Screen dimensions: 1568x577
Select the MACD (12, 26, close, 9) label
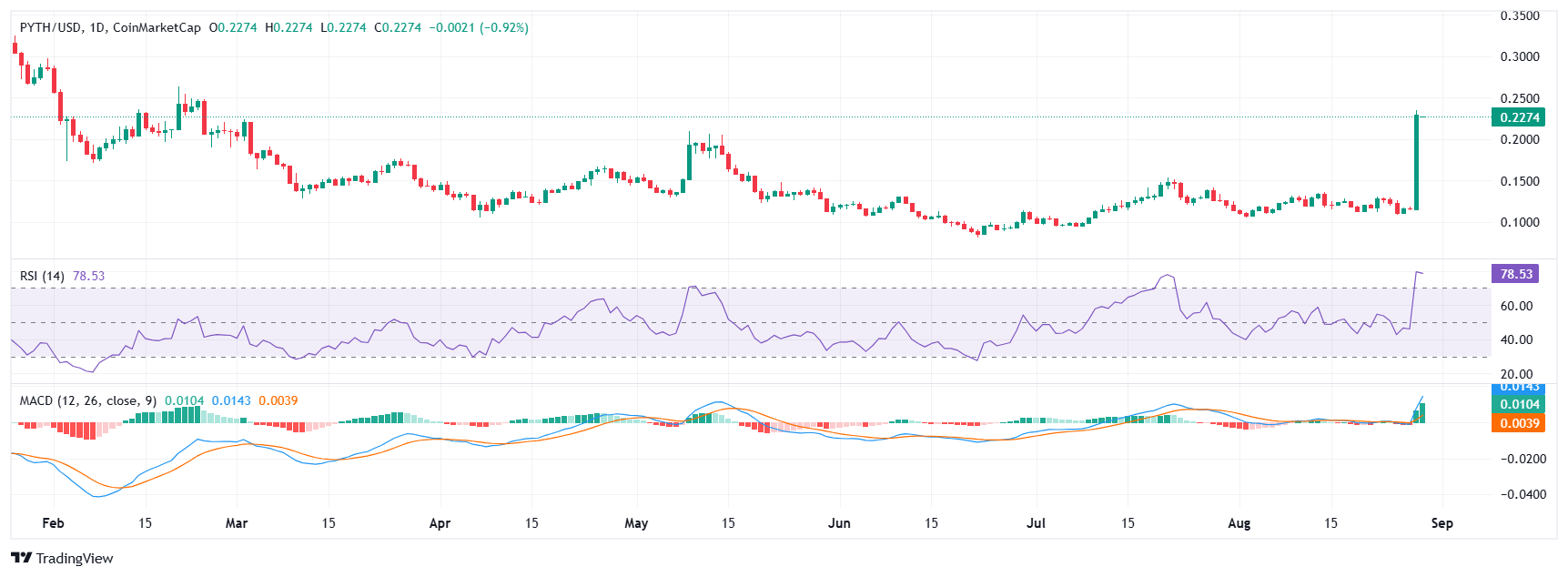(87, 400)
